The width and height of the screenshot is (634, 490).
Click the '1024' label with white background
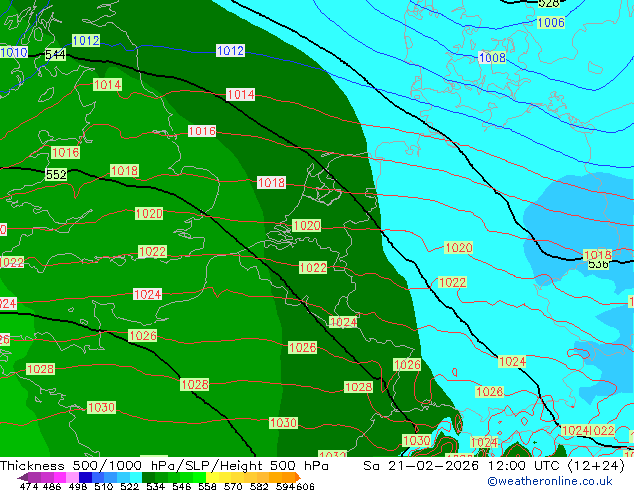(x=148, y=294)
